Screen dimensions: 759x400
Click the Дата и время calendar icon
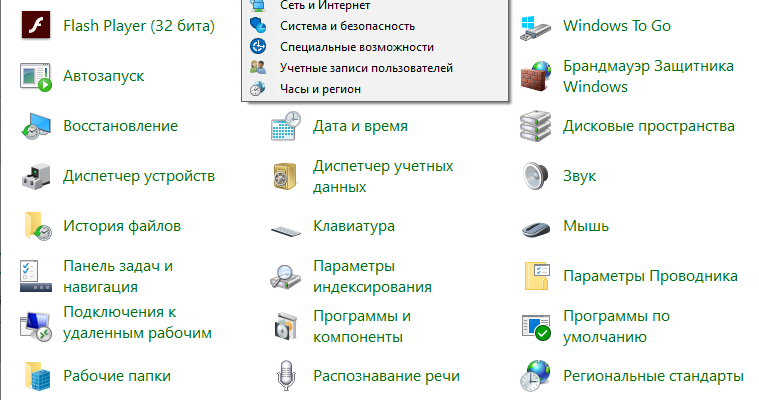pos(286,126)
